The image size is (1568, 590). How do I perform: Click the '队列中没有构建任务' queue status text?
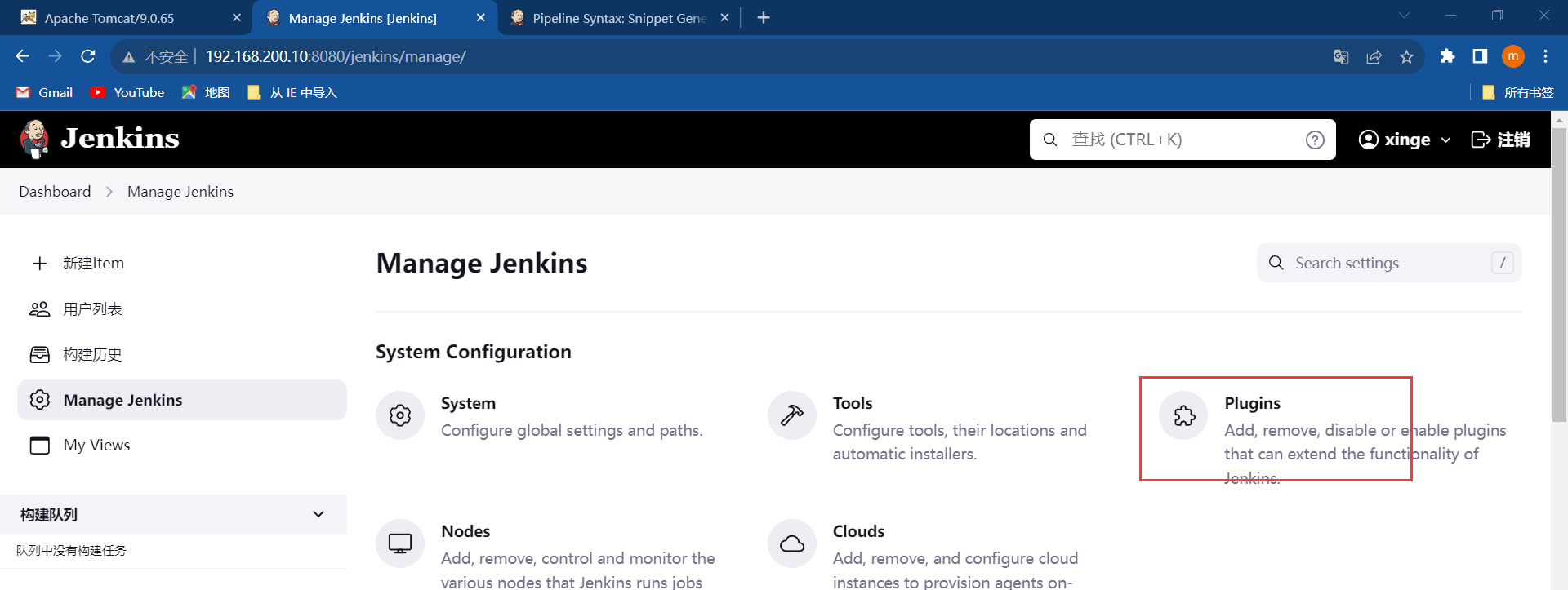pyautogui.click(x=72, y=550)
